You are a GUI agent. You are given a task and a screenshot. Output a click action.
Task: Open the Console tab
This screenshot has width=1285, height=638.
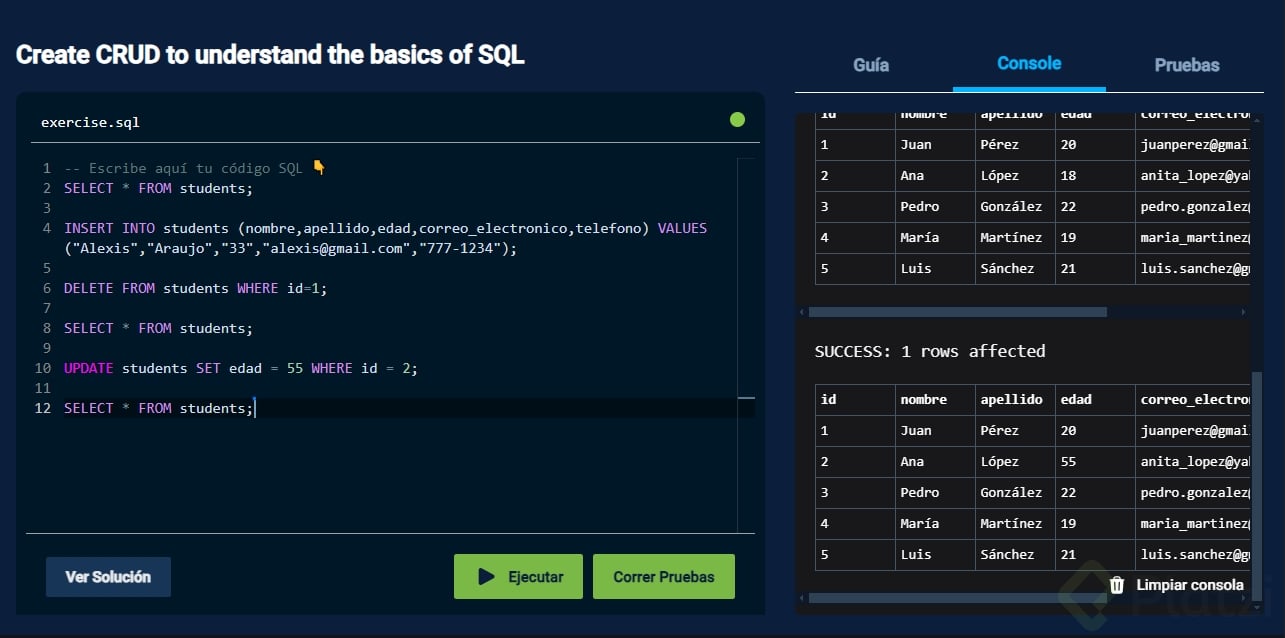[1029, 64]
